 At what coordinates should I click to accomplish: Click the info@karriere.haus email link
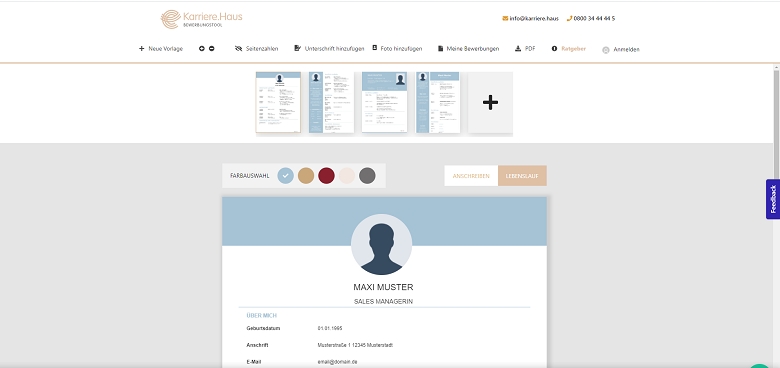coord(534,18)
